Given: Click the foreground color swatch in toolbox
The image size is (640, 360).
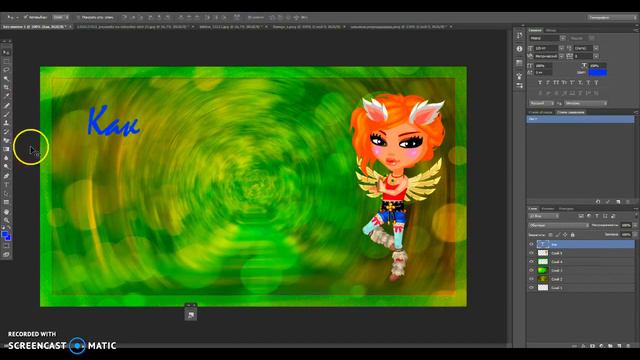Looking at the screenshot, I should [4, 235].
